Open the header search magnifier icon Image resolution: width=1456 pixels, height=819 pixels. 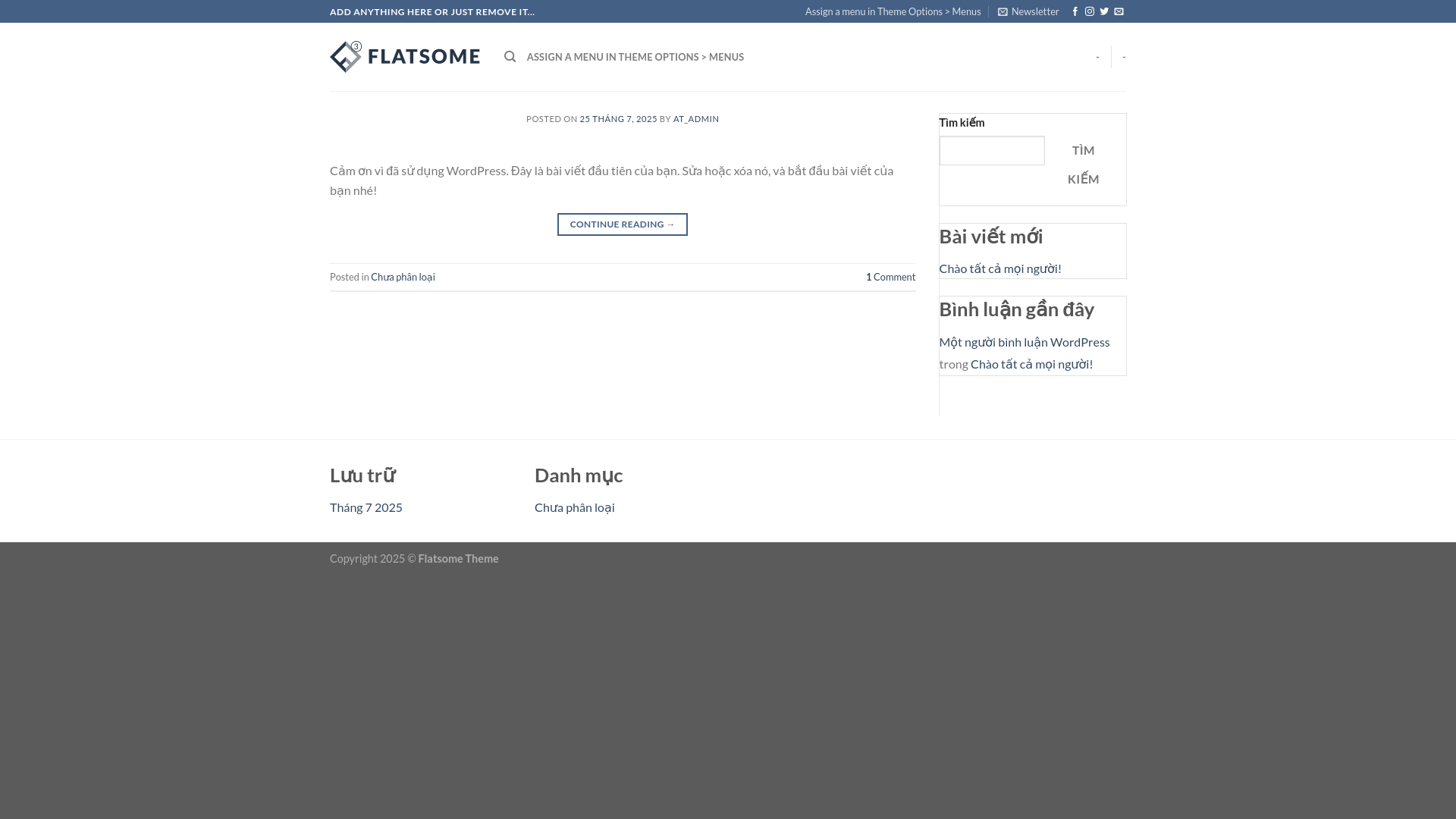click(510, 57)
